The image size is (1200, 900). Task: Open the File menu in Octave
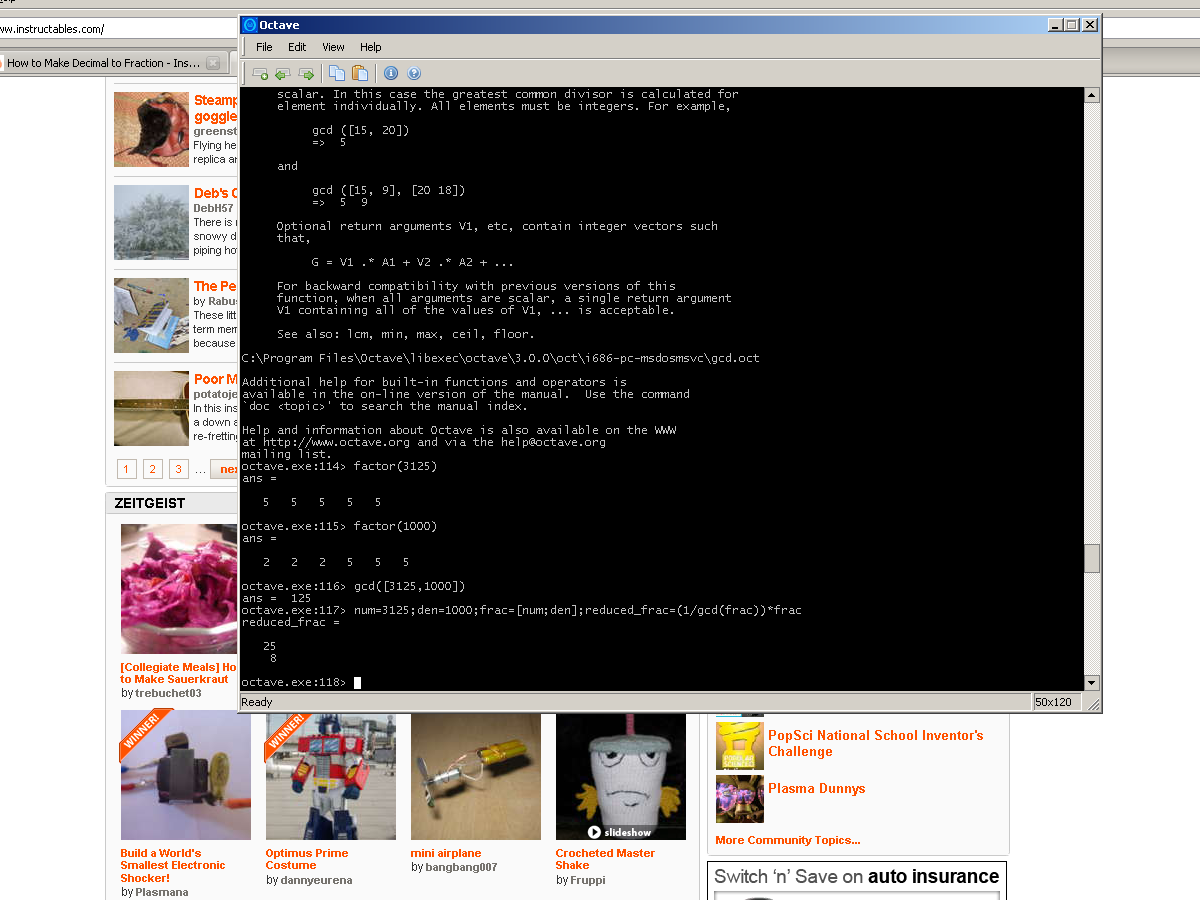263,47
